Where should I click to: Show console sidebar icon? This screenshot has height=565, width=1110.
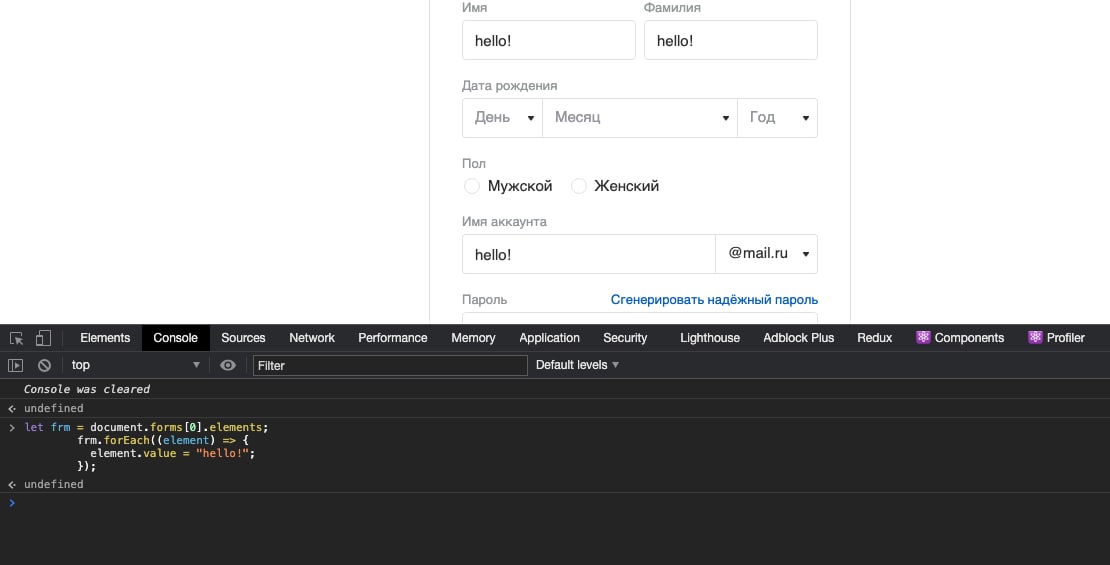pos(16,365)
